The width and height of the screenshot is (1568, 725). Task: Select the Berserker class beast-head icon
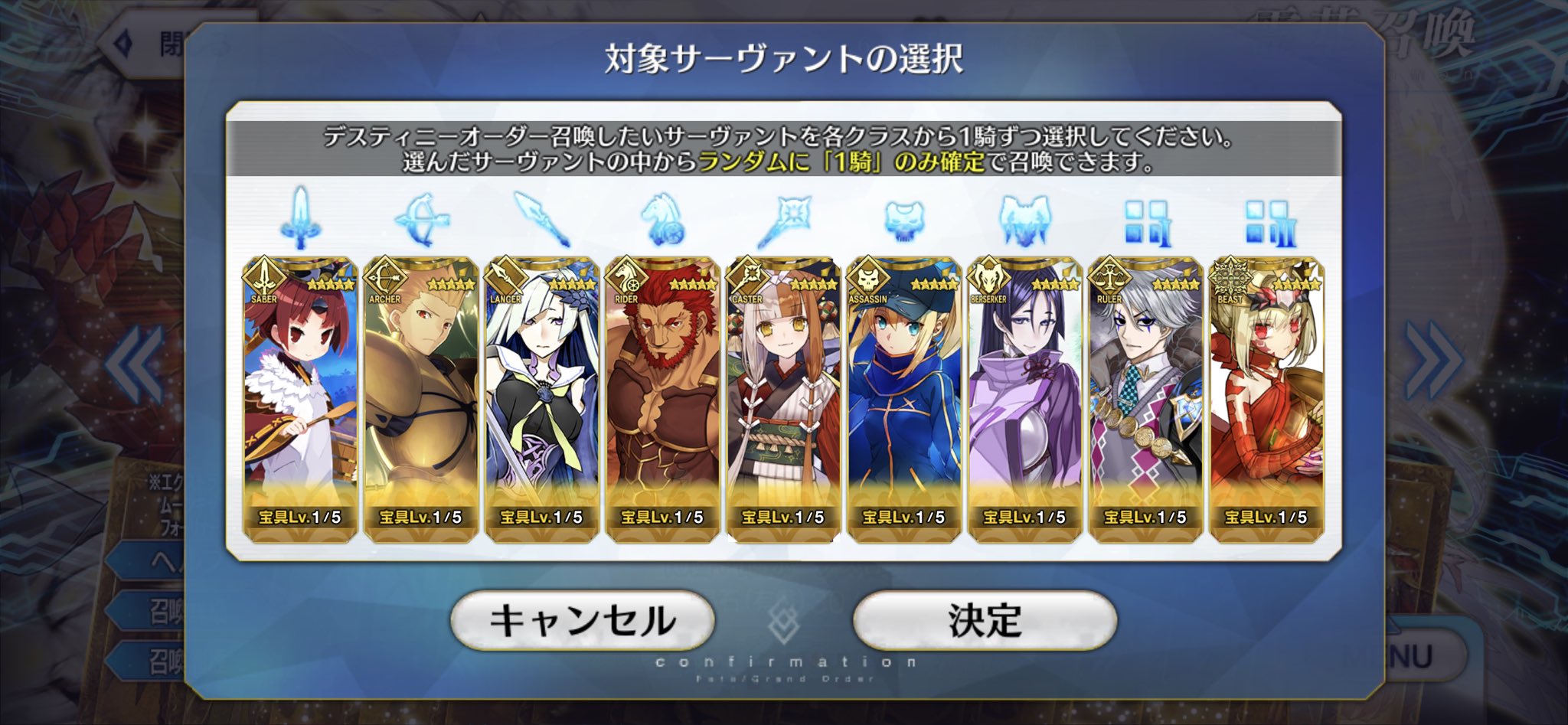coord(1024,220)
